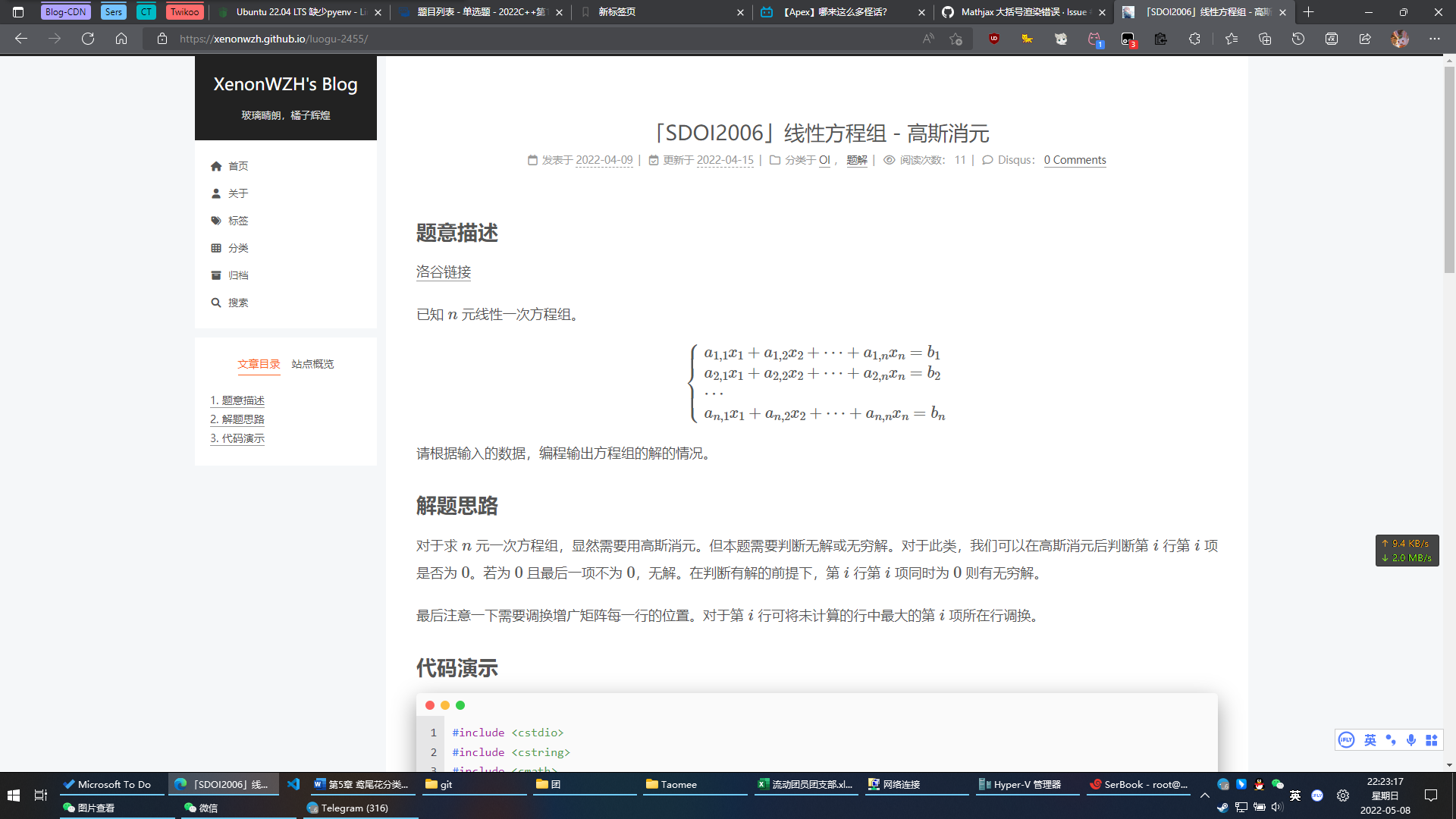Launch Visual Studio Code from the taskbar
The image size is (1456, 819).
293,784
